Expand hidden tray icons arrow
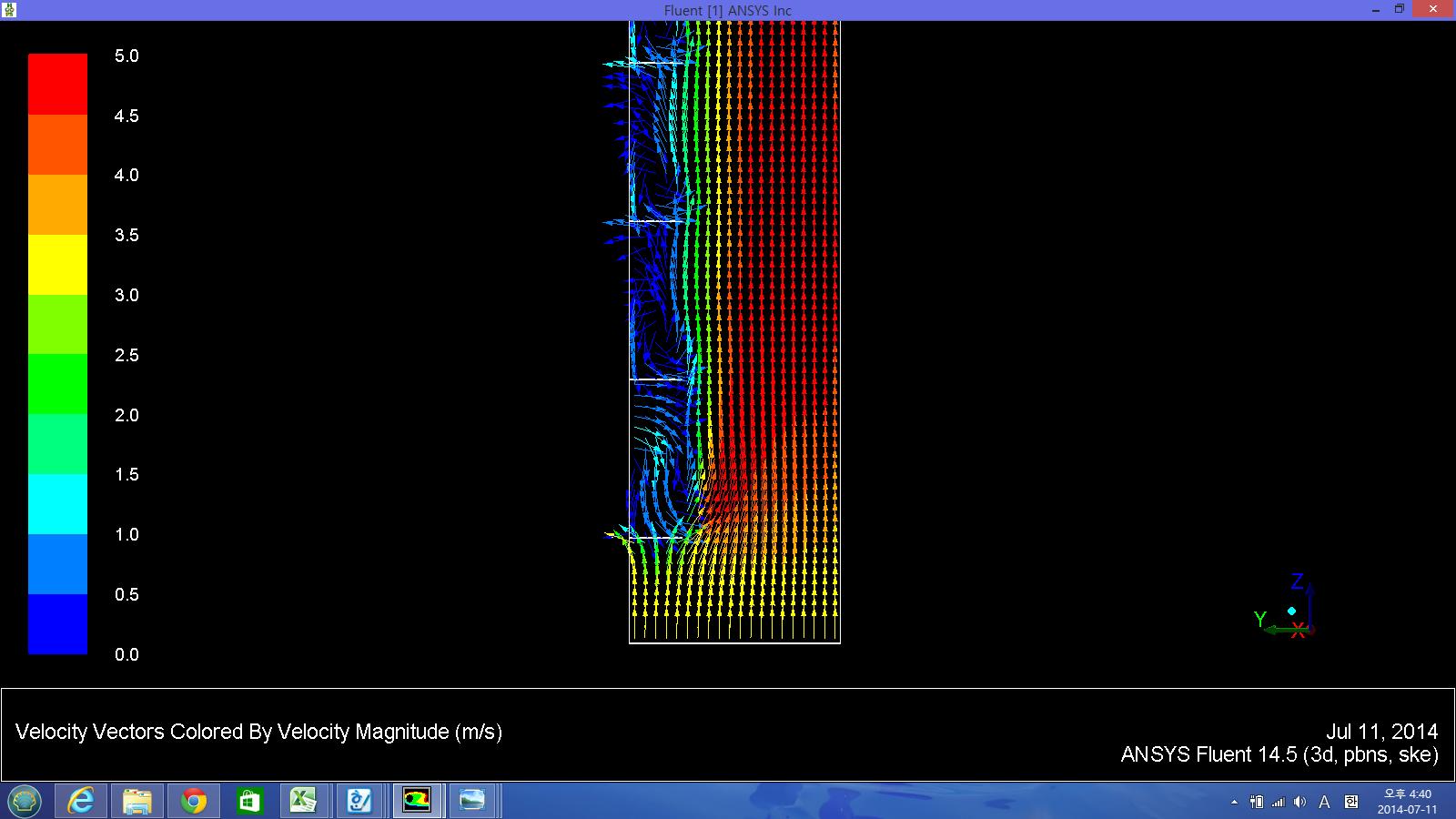This screenshot has height=819, width=1456. 1234,802
